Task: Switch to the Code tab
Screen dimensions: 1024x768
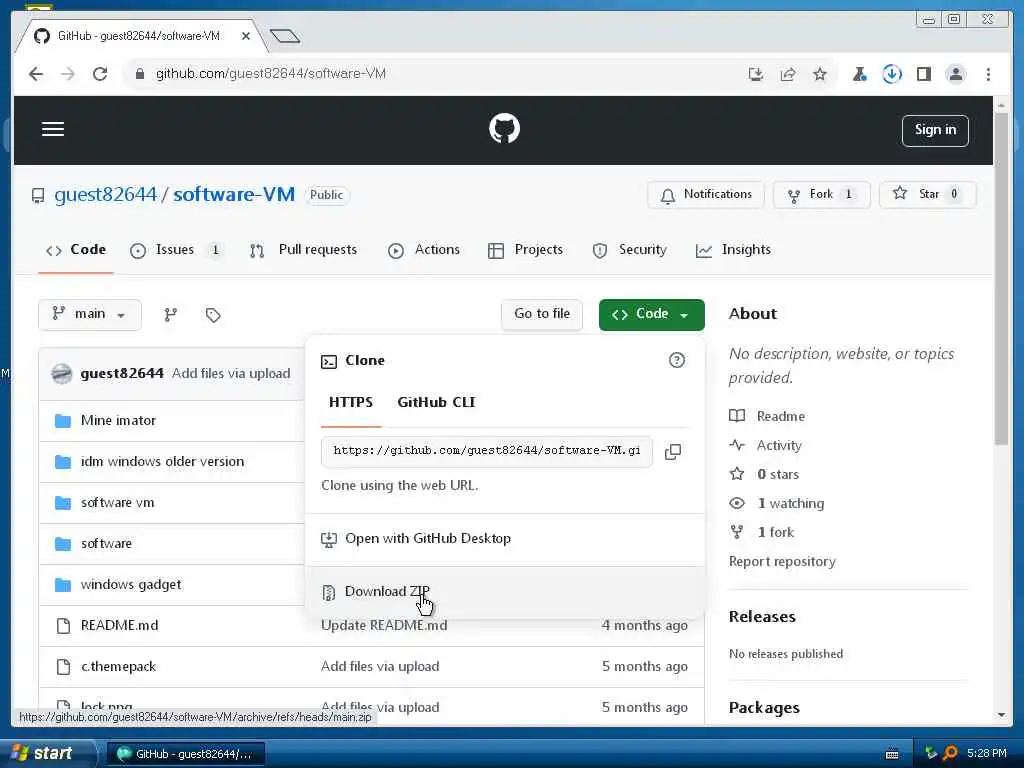Action: [76, 250]
